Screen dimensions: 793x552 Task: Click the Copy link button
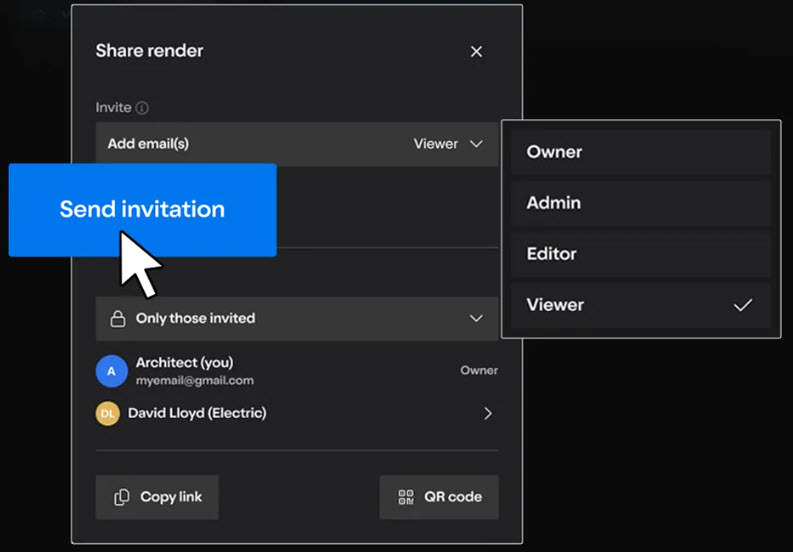[157, 497]
